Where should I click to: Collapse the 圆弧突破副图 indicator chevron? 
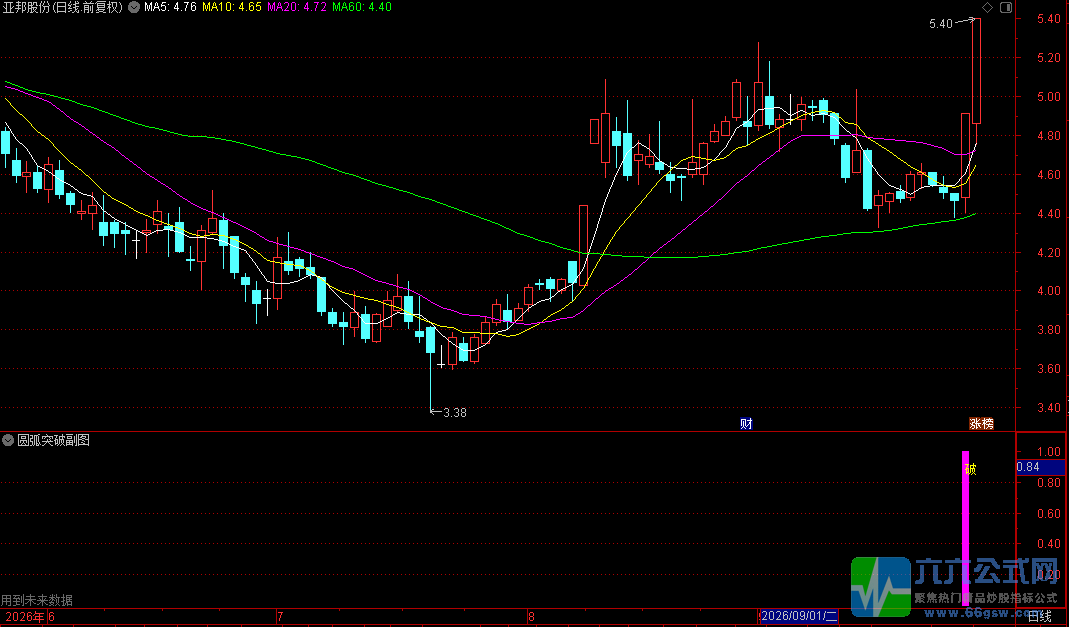coord(9,440)
